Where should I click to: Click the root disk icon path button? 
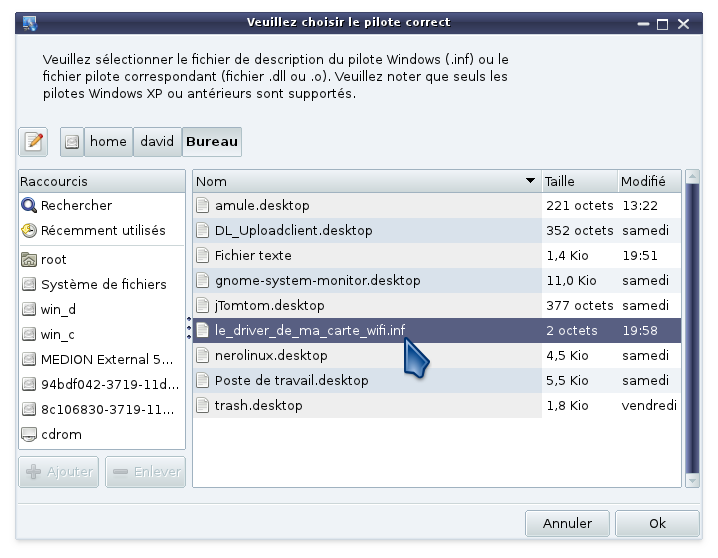[72, 142]
